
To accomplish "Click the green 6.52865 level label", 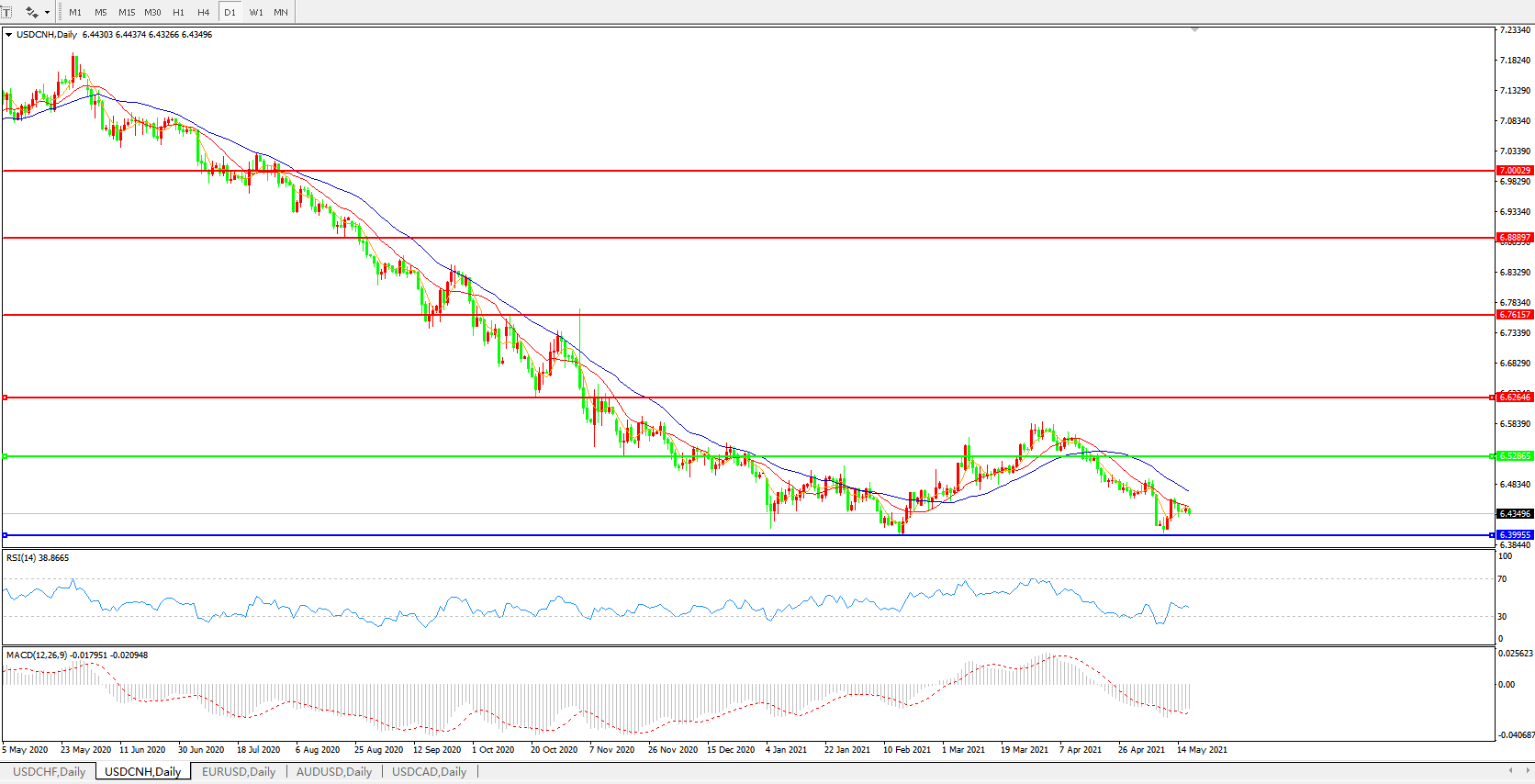I will pyautogui.click(x=1514, y=456).
